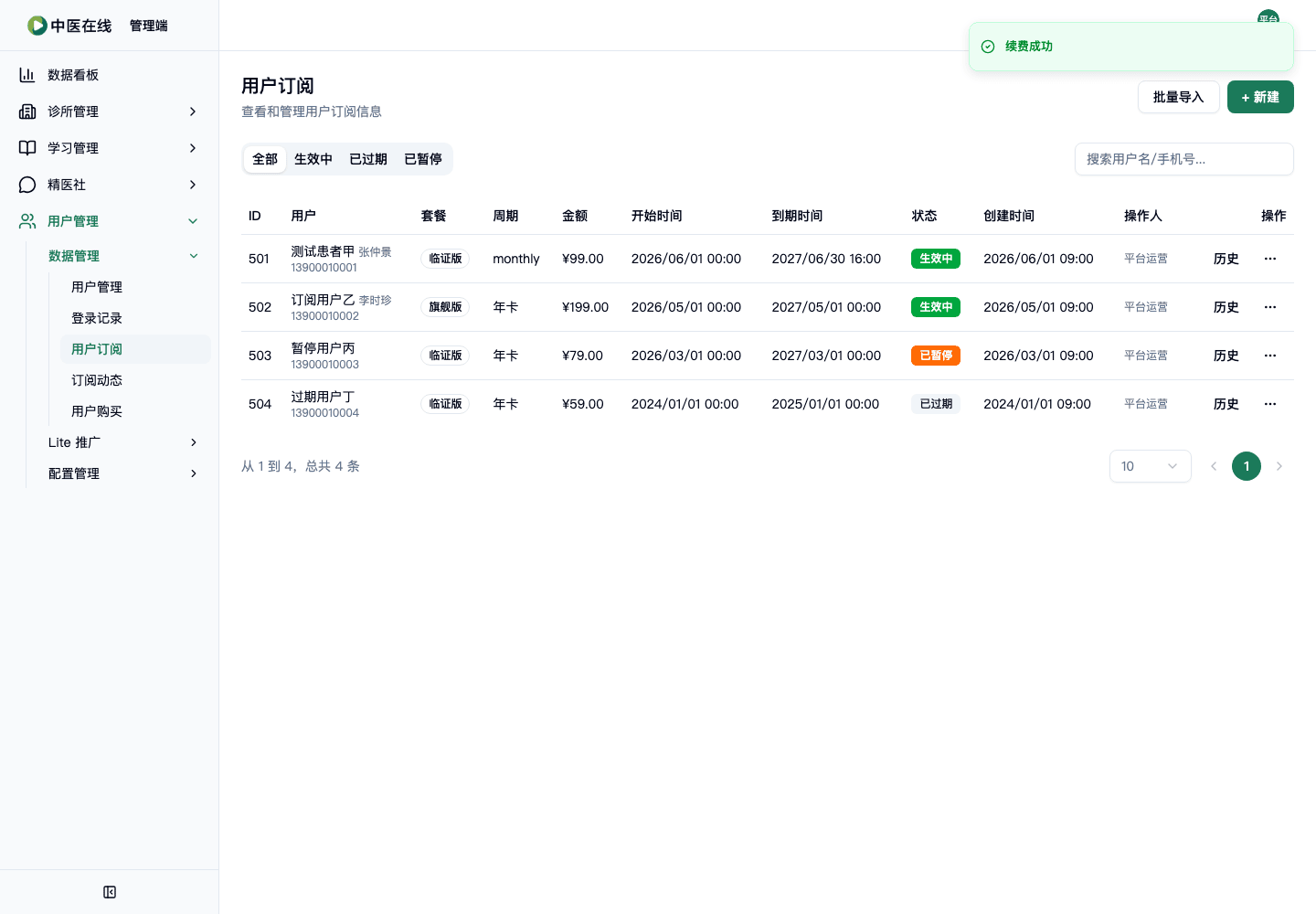Image resolution: width=1316 pixels, height=914 pixels.
Task: Click the user avatar at top right
Action: pyautogui.click(x=1268, y=18)
